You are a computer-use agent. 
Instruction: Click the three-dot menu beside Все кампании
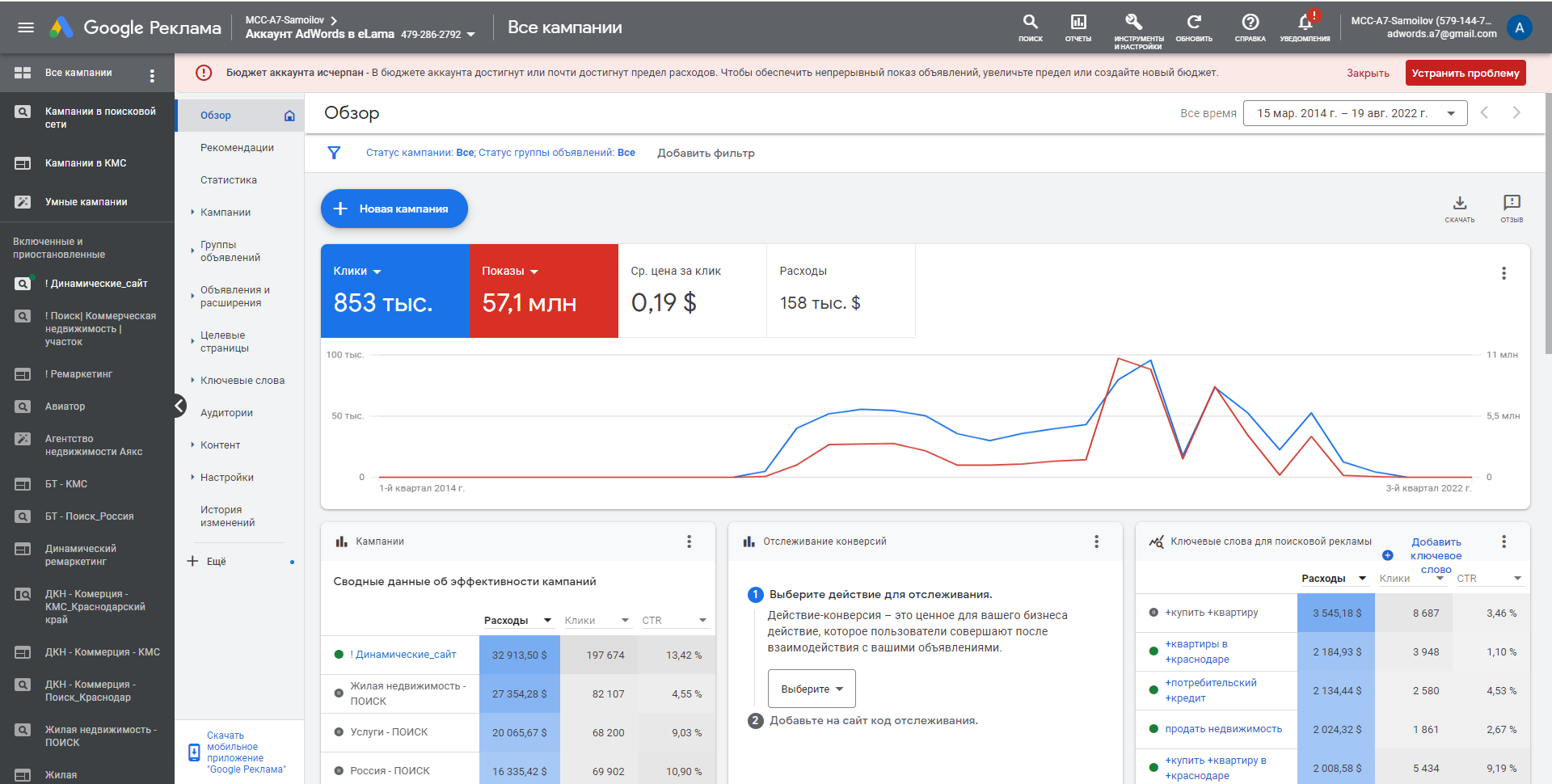pos(152,75)
